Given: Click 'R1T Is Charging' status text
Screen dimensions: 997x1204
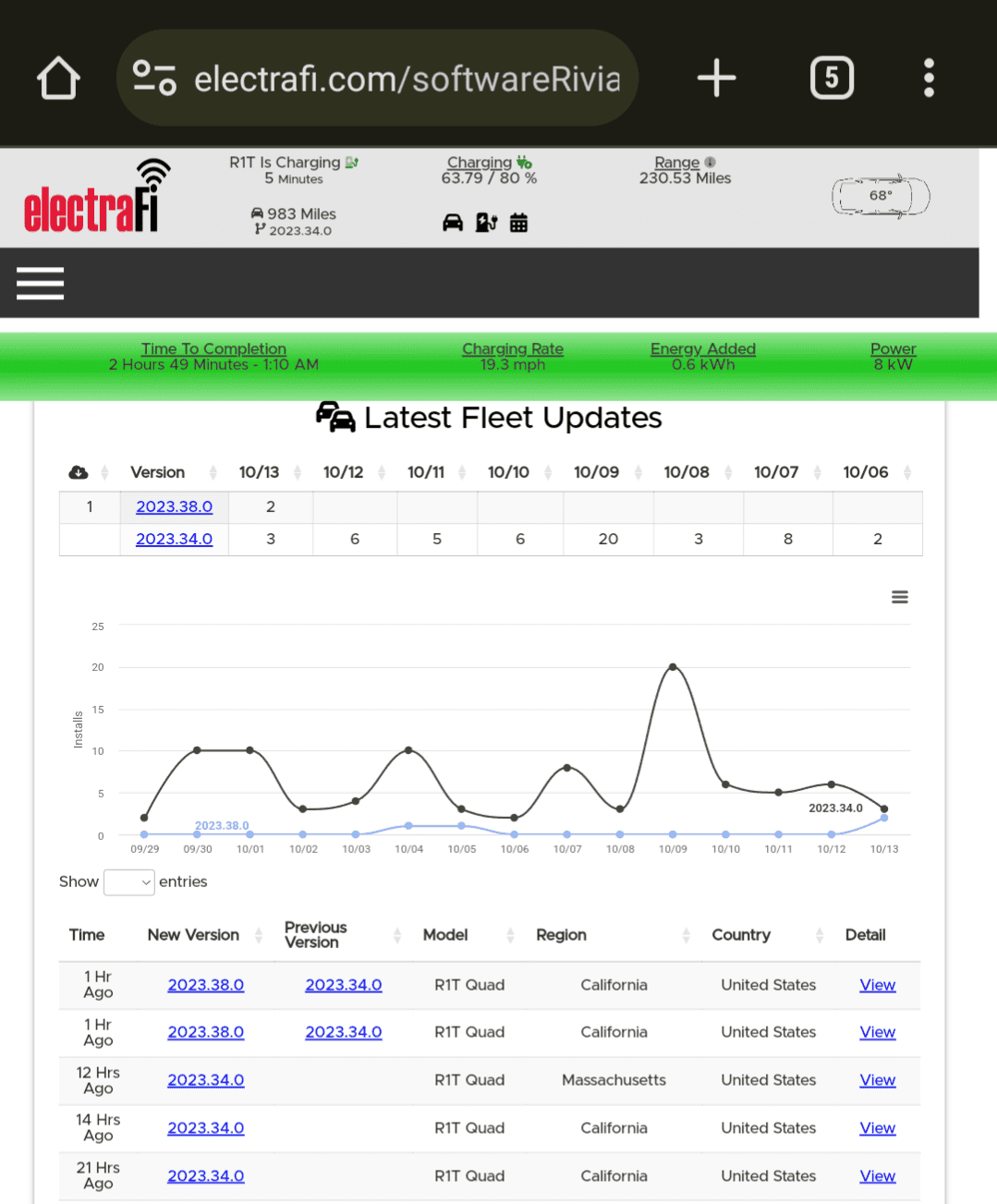Looking at the screenshot, I should pos(285,163).
